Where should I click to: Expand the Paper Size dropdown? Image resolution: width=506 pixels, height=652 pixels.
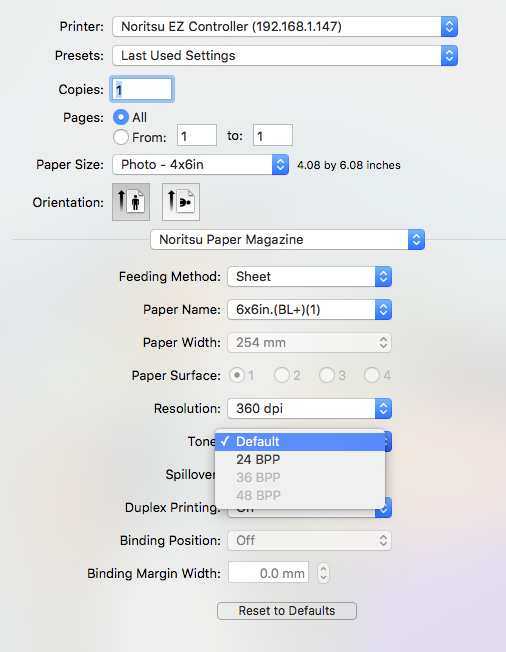200,165
